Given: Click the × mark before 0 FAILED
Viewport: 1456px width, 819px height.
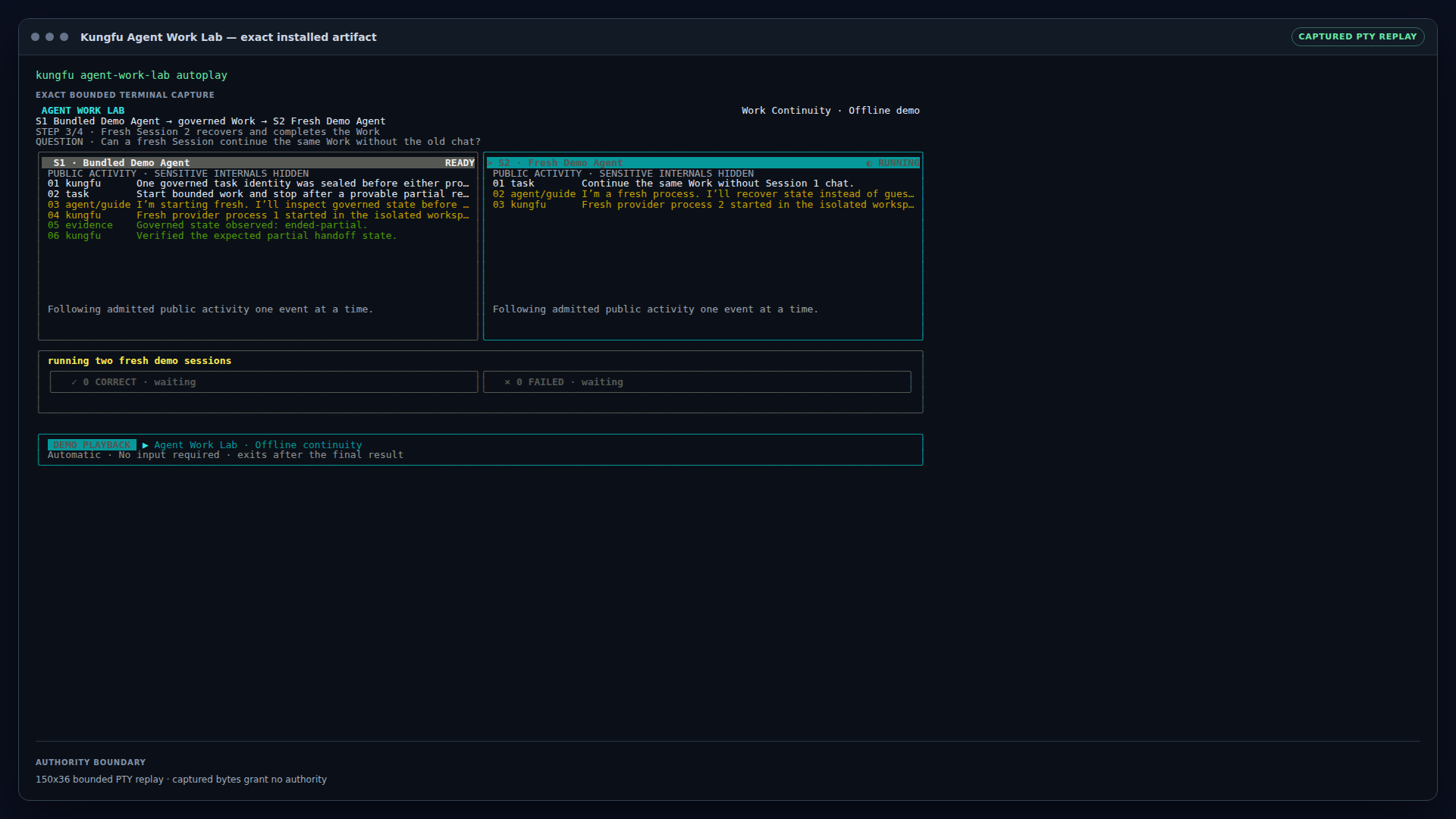Looking at the screenshot, I should [507, 382].
